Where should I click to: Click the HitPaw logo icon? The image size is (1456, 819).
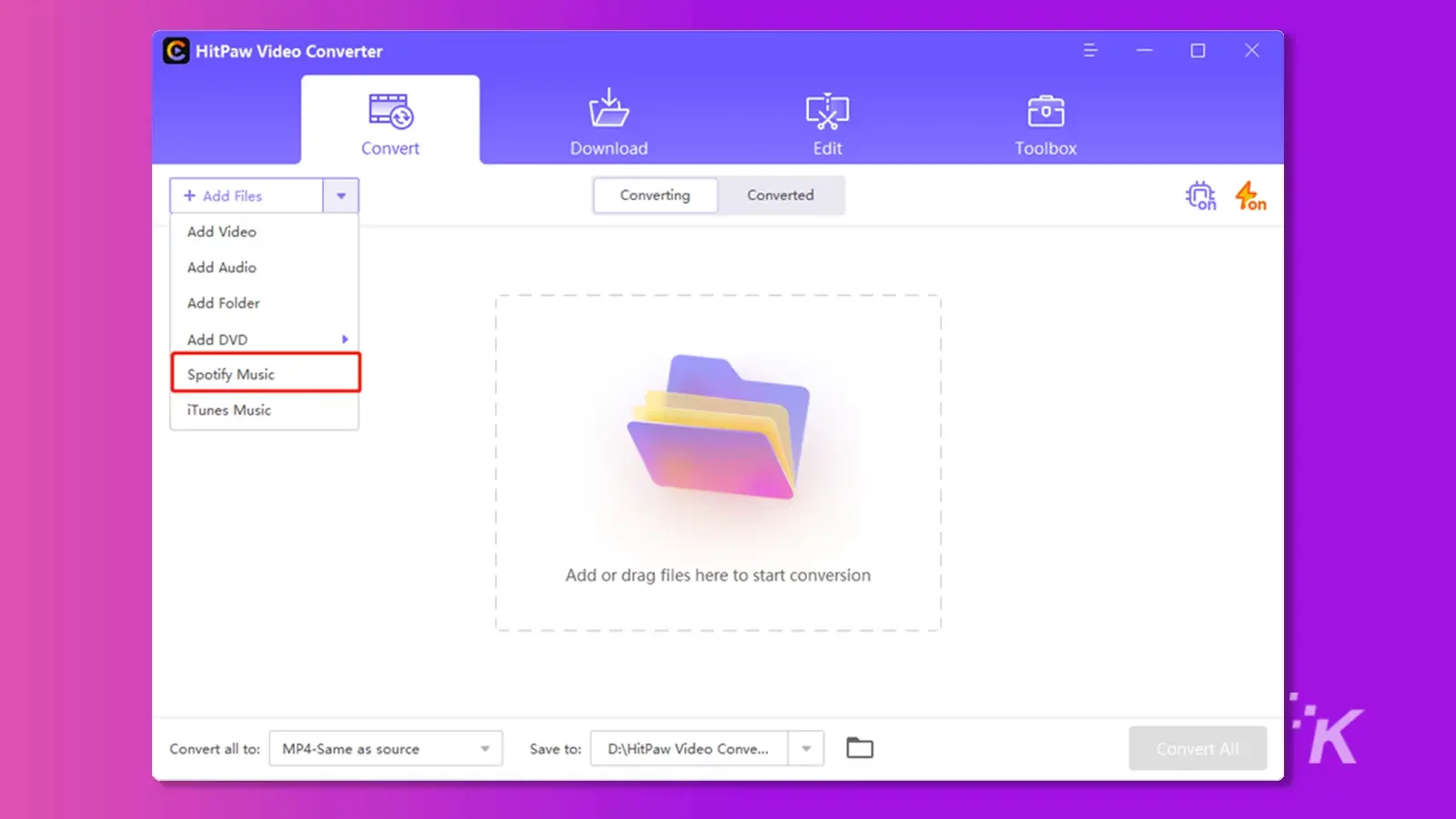pyautogui.click(x=176, y=51)
